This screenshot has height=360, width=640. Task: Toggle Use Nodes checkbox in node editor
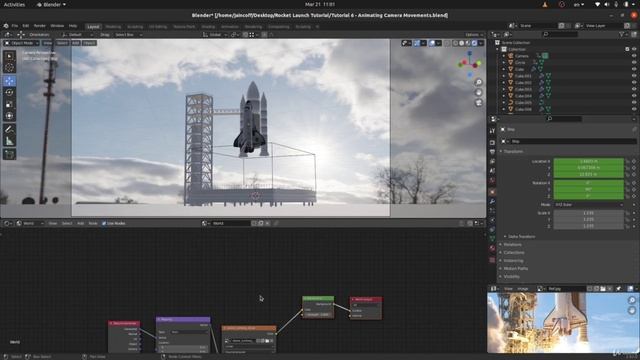[104, 223]
